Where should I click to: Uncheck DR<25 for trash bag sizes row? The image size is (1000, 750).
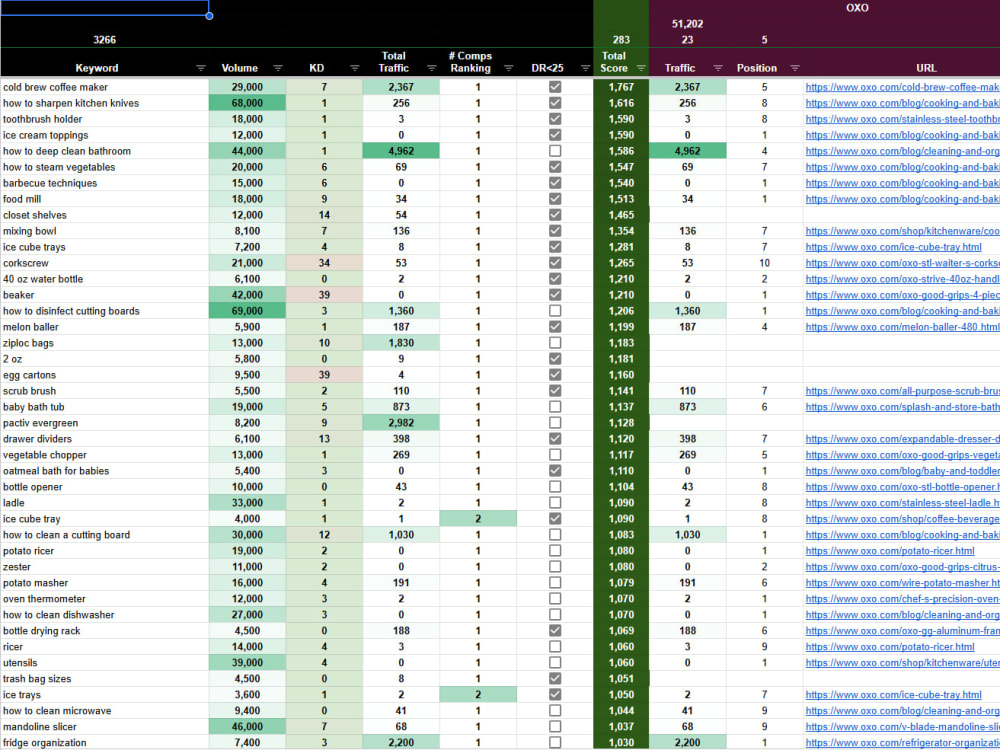pyautogui.click(x=555, y=679)
